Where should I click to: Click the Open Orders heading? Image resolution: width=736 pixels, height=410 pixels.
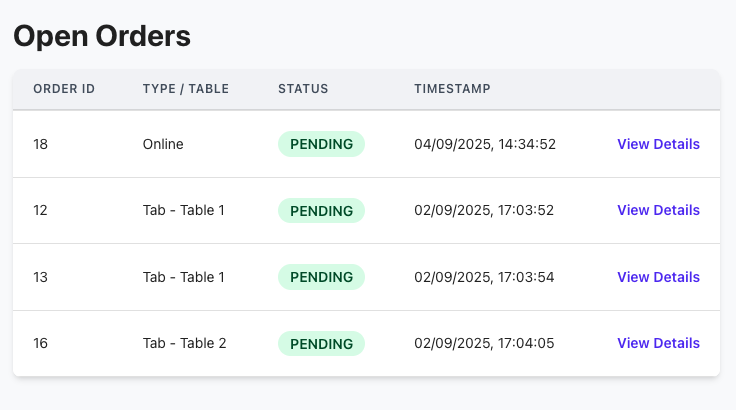tap(102, 36)
